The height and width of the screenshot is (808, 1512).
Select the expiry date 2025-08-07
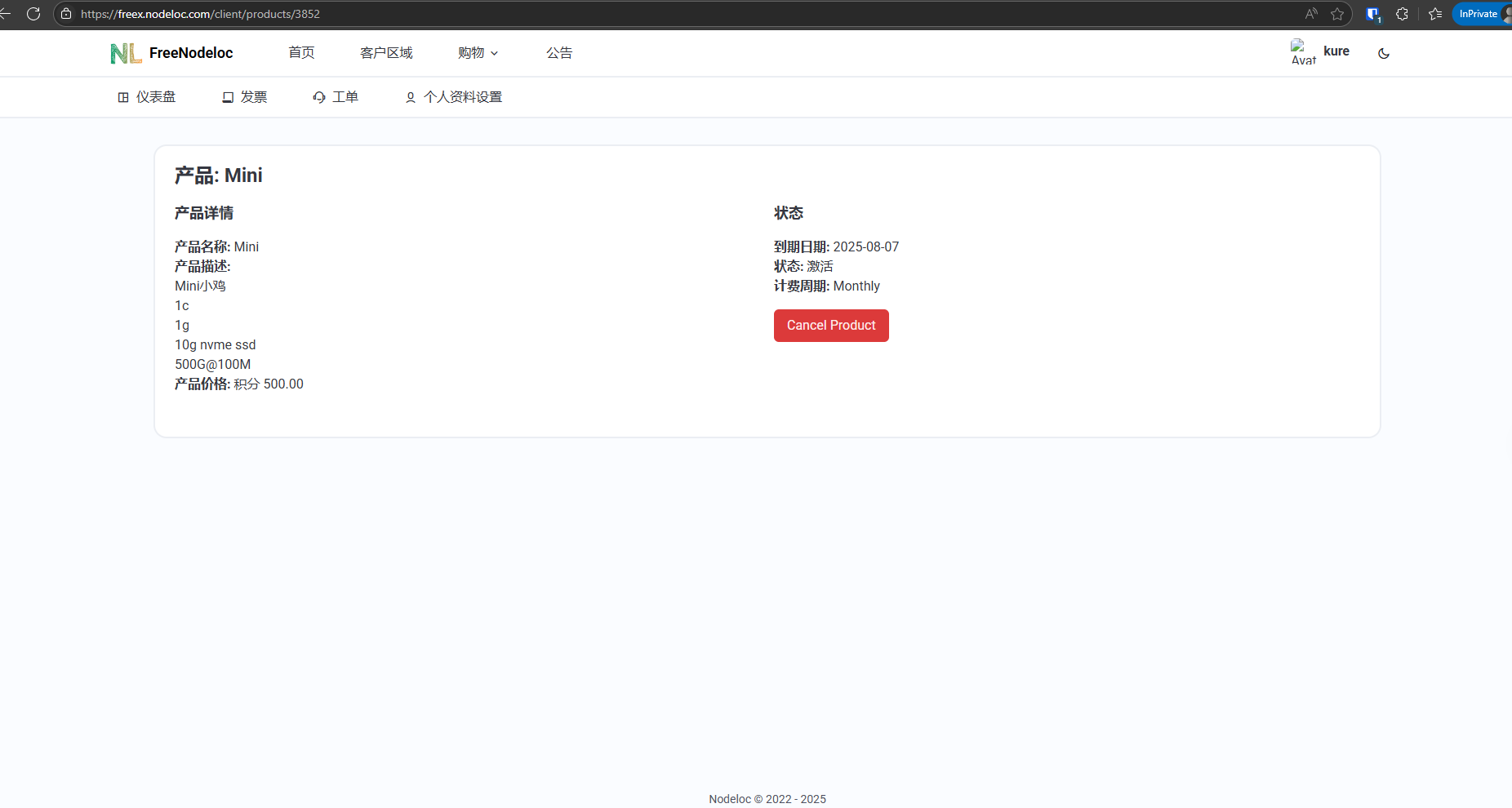point(865,246)
